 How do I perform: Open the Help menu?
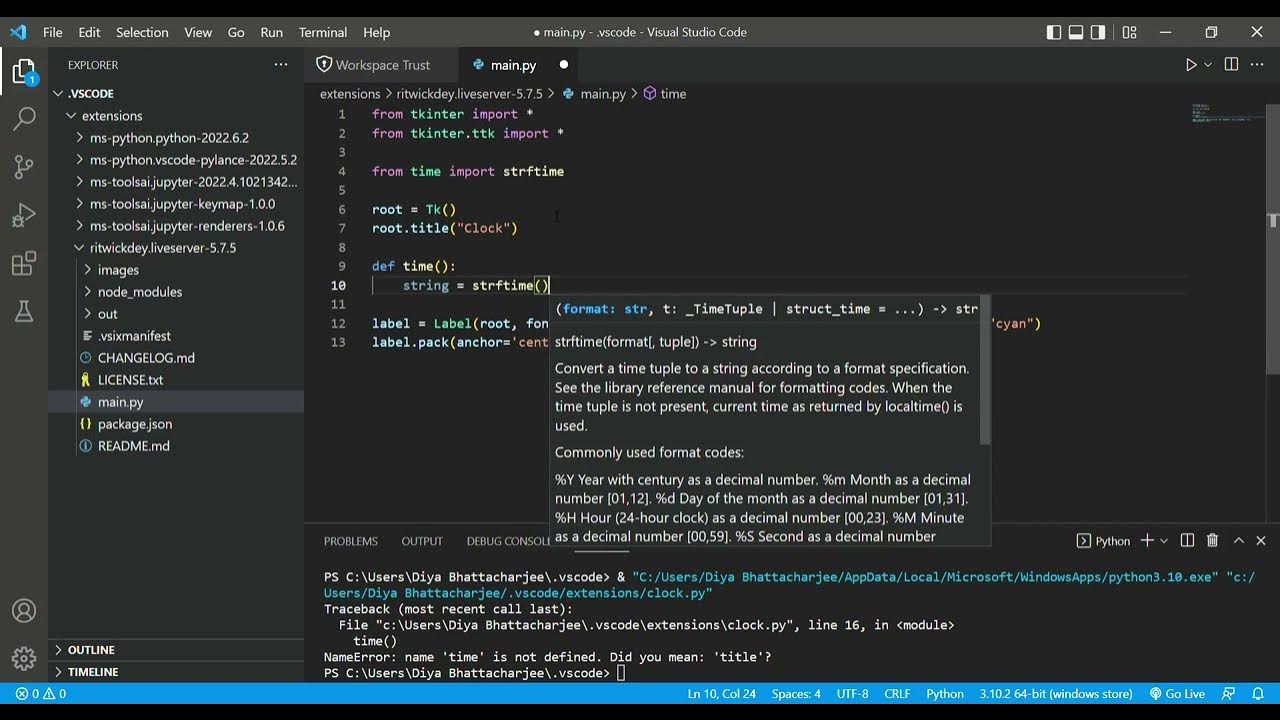pyautogui.click(x=376, y=32)
